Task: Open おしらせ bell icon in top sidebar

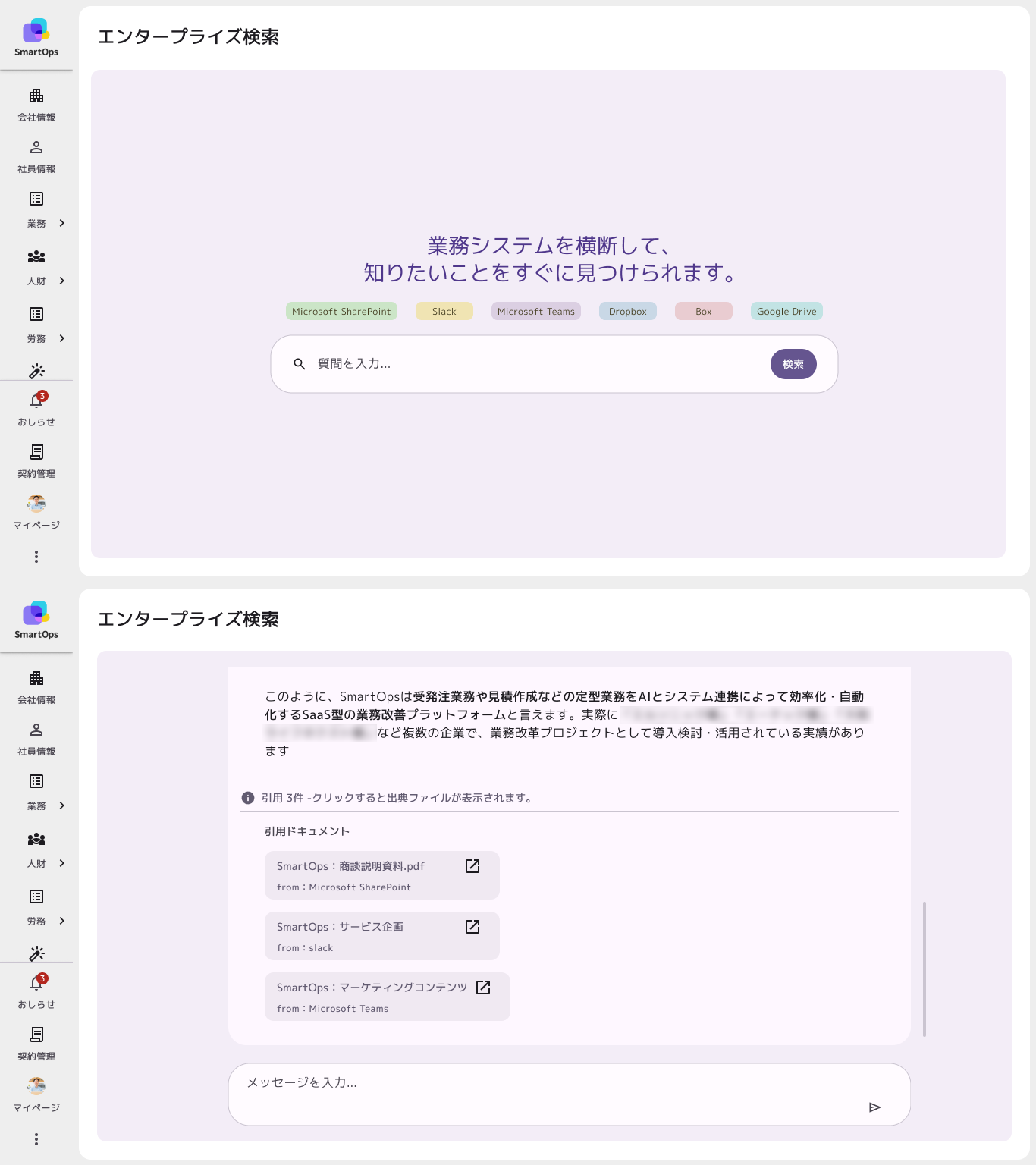Action: (x=36, y=400)
